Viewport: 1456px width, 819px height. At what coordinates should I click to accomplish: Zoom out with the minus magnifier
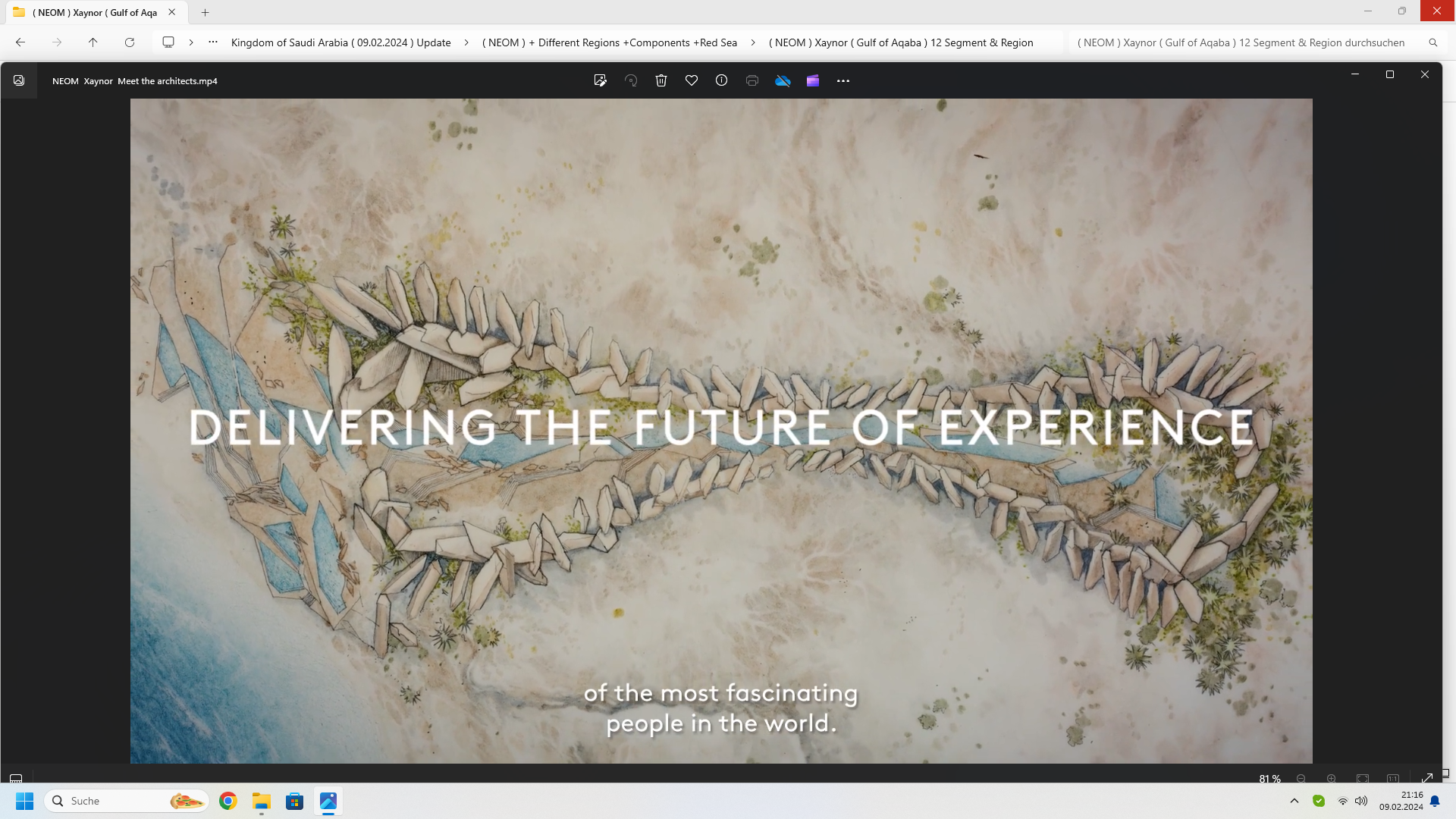[1301, 778]
